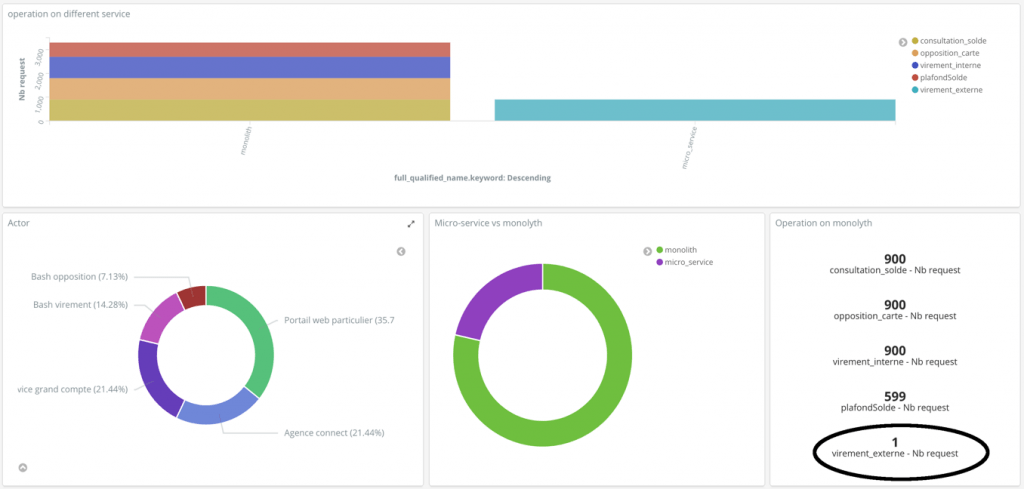The image size is (1024, 489).
Task: Click the red plafondSolde segment of monolith bar
Action: 250,50
